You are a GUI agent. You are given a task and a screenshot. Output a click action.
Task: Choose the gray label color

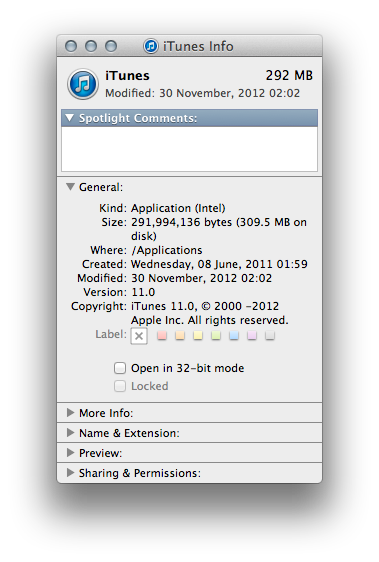270,335
